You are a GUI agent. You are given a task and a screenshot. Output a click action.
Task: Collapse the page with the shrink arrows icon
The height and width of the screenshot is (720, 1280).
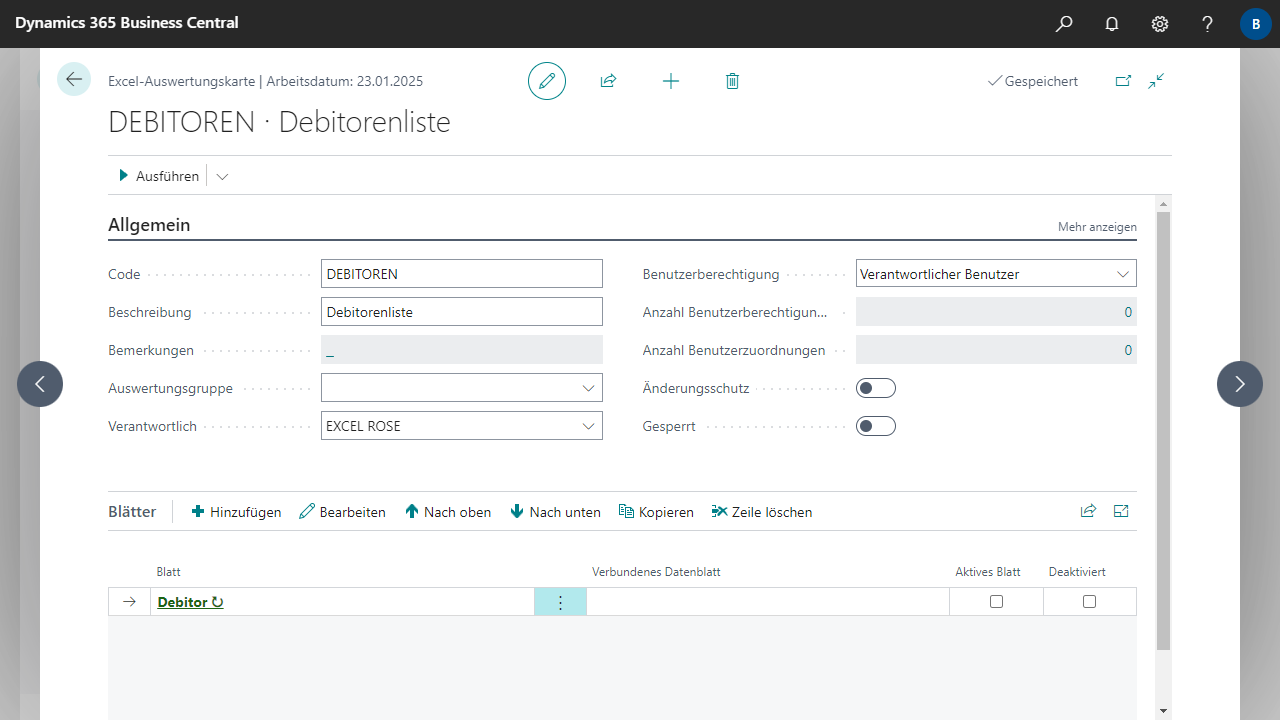click(x=1156, y=81)
